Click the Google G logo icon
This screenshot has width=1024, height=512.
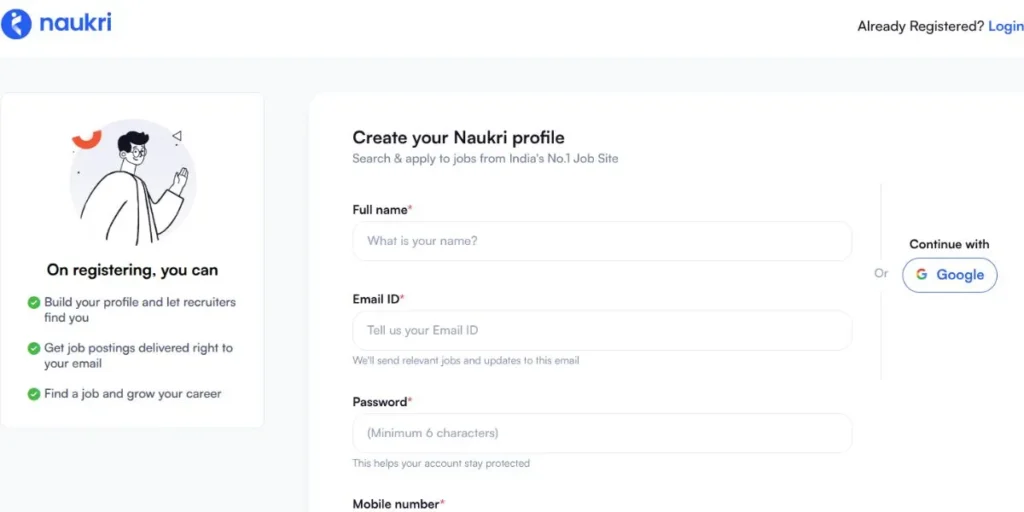[921, 275]
